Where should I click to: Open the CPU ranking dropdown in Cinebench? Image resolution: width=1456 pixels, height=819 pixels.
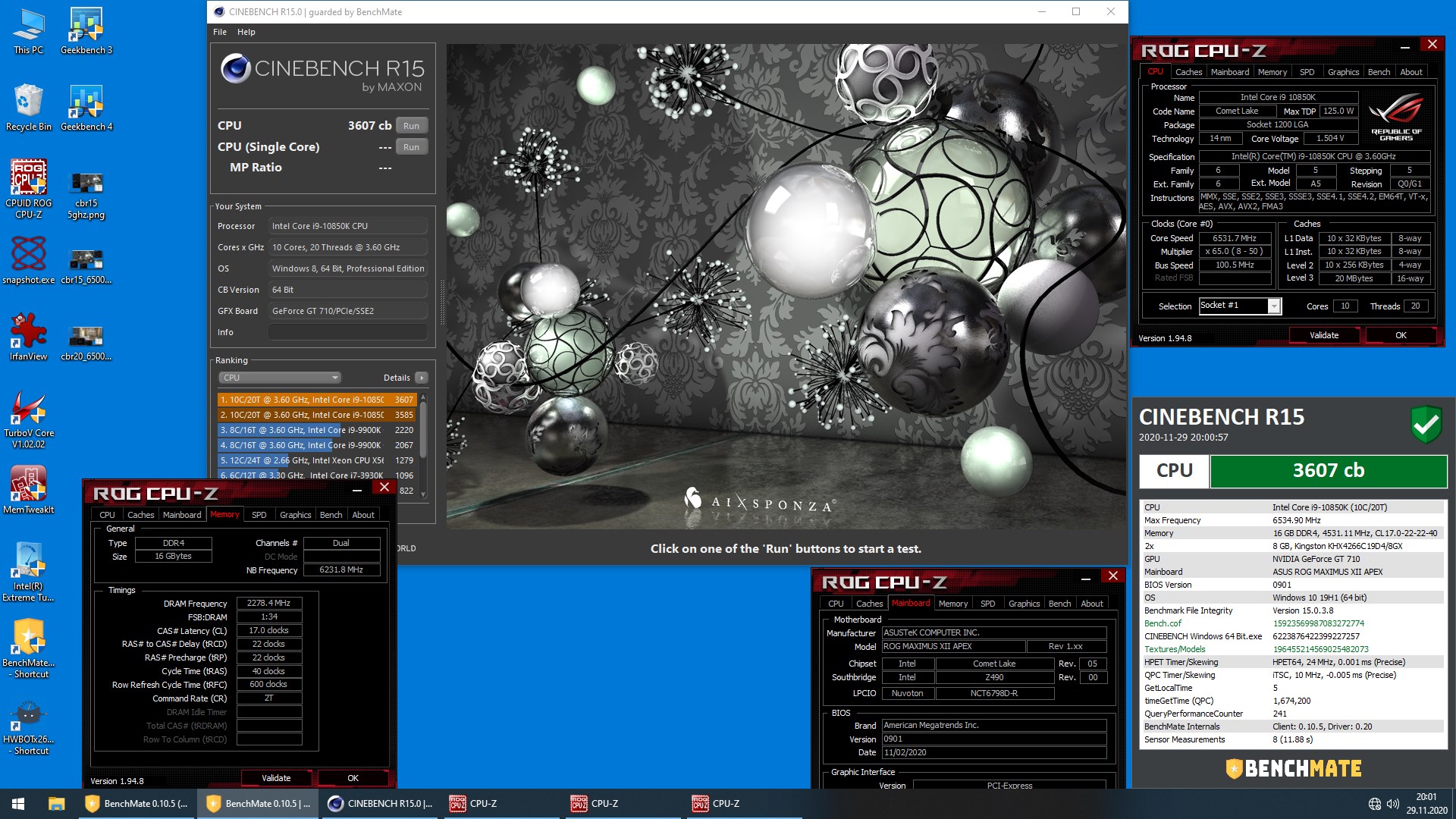(x=279, y=378)
